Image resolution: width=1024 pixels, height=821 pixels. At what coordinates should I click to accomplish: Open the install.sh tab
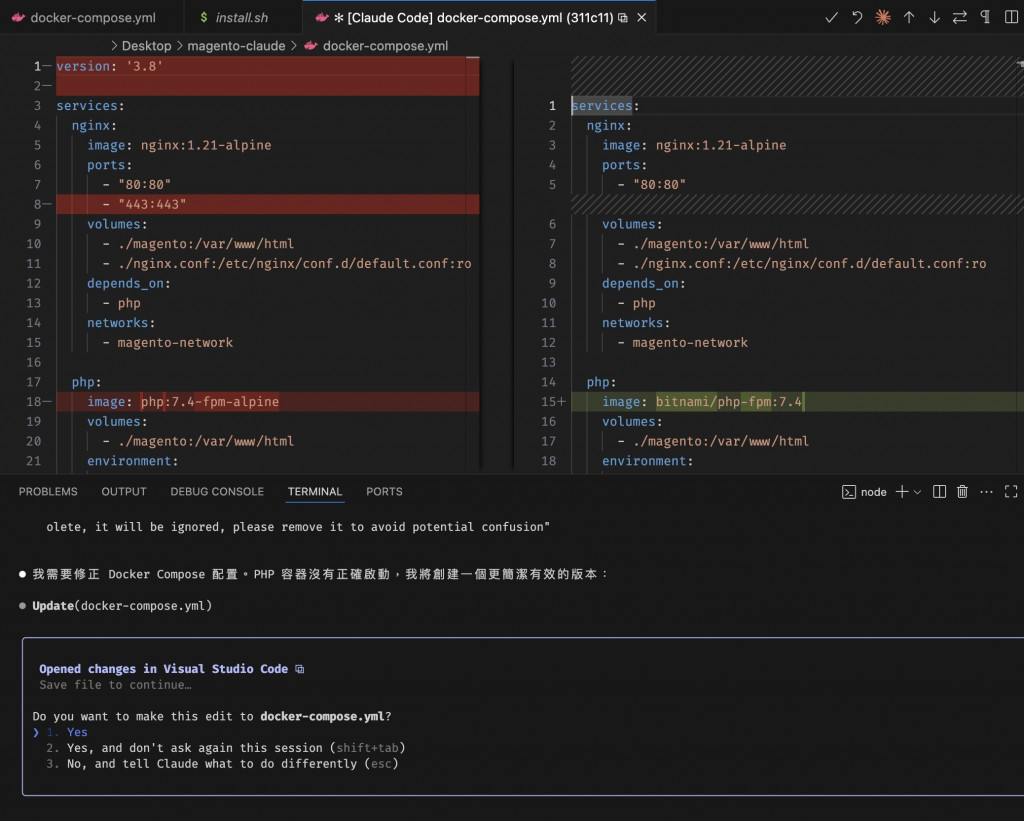pos(242,18)
